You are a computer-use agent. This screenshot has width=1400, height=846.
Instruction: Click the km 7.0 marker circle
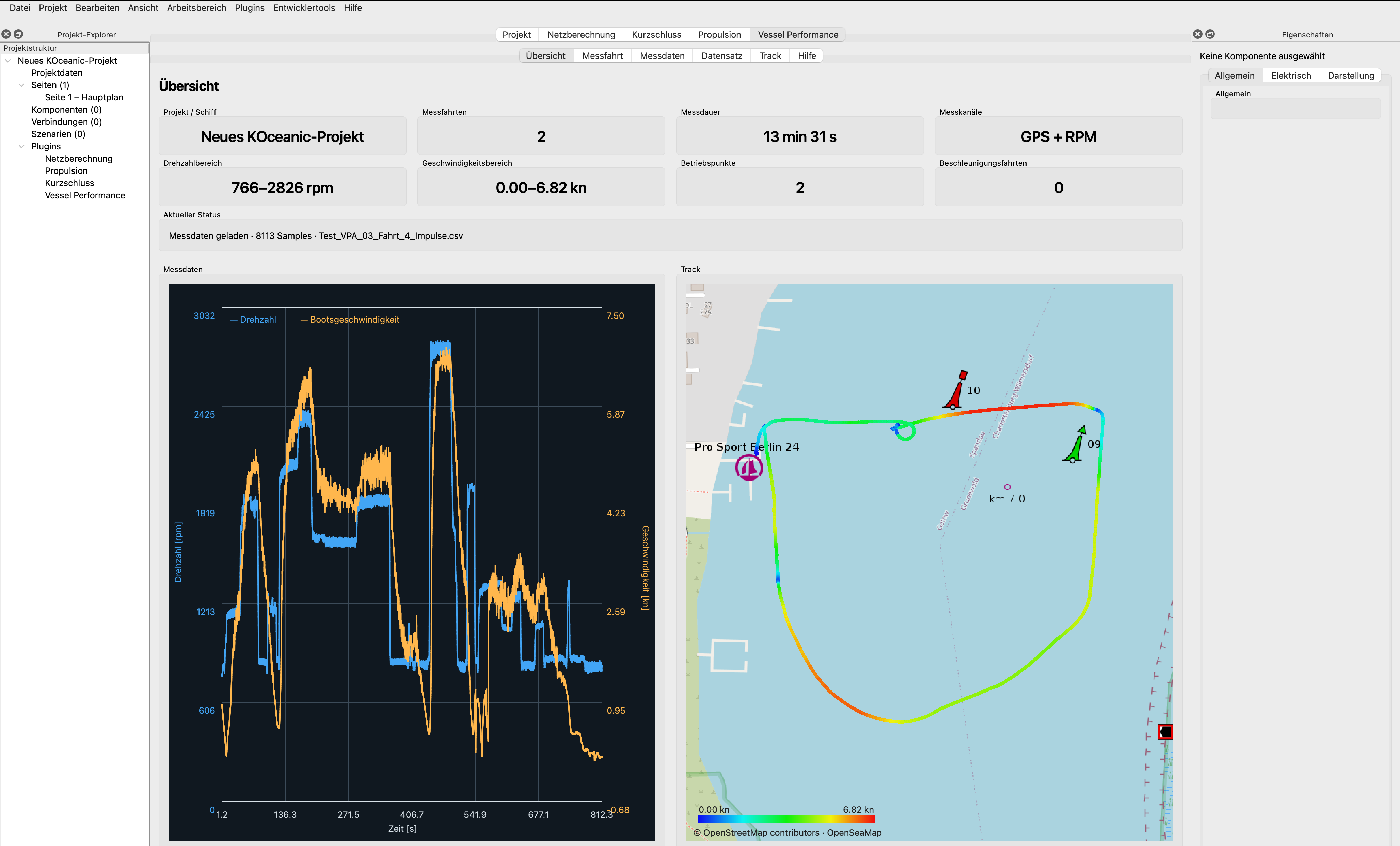click(1007, 487)
